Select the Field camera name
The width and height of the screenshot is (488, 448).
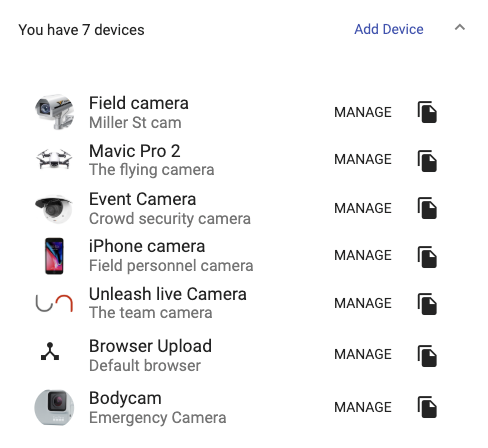tap(139, 103)
